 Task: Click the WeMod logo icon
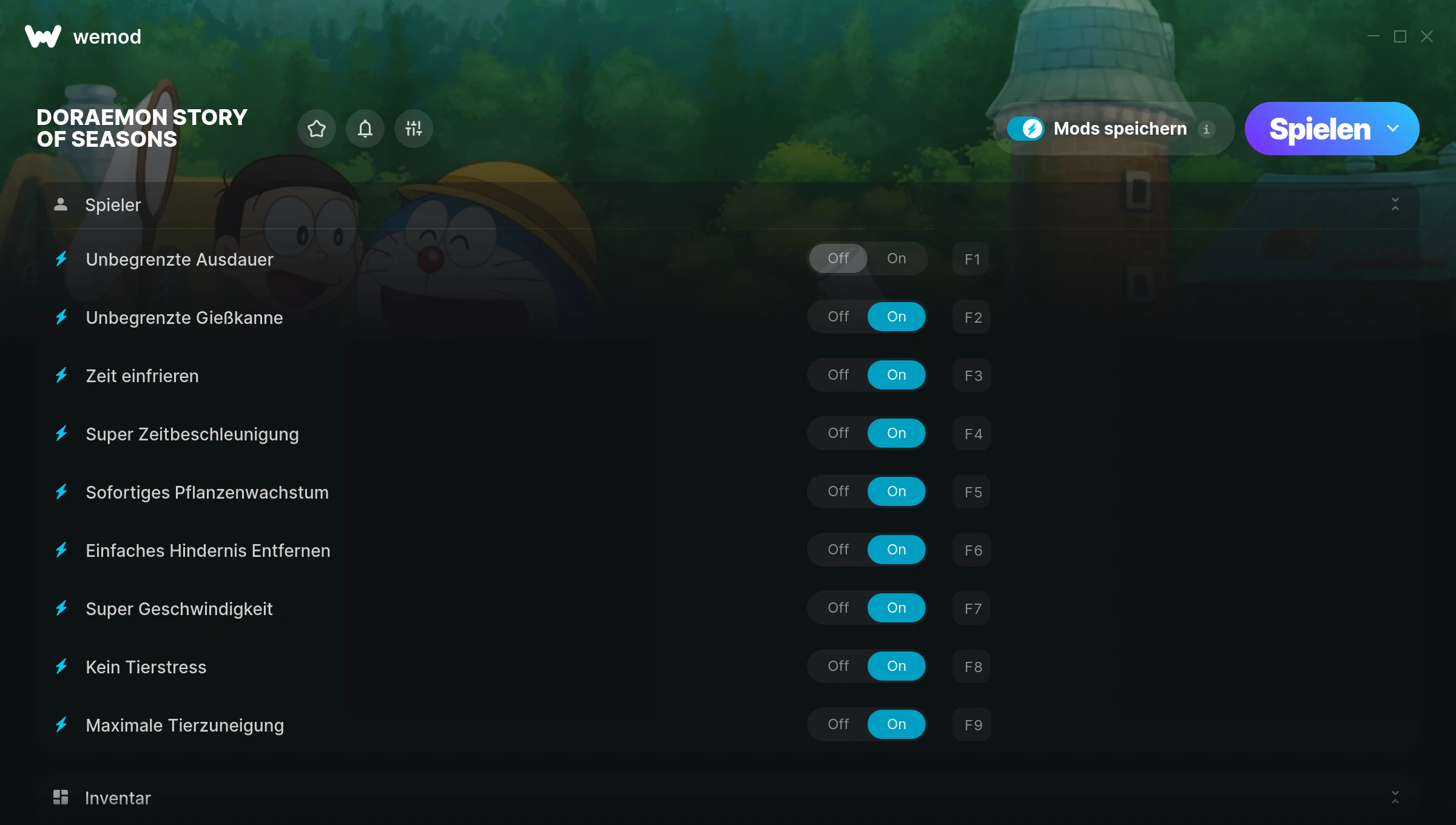coord(43,36)
